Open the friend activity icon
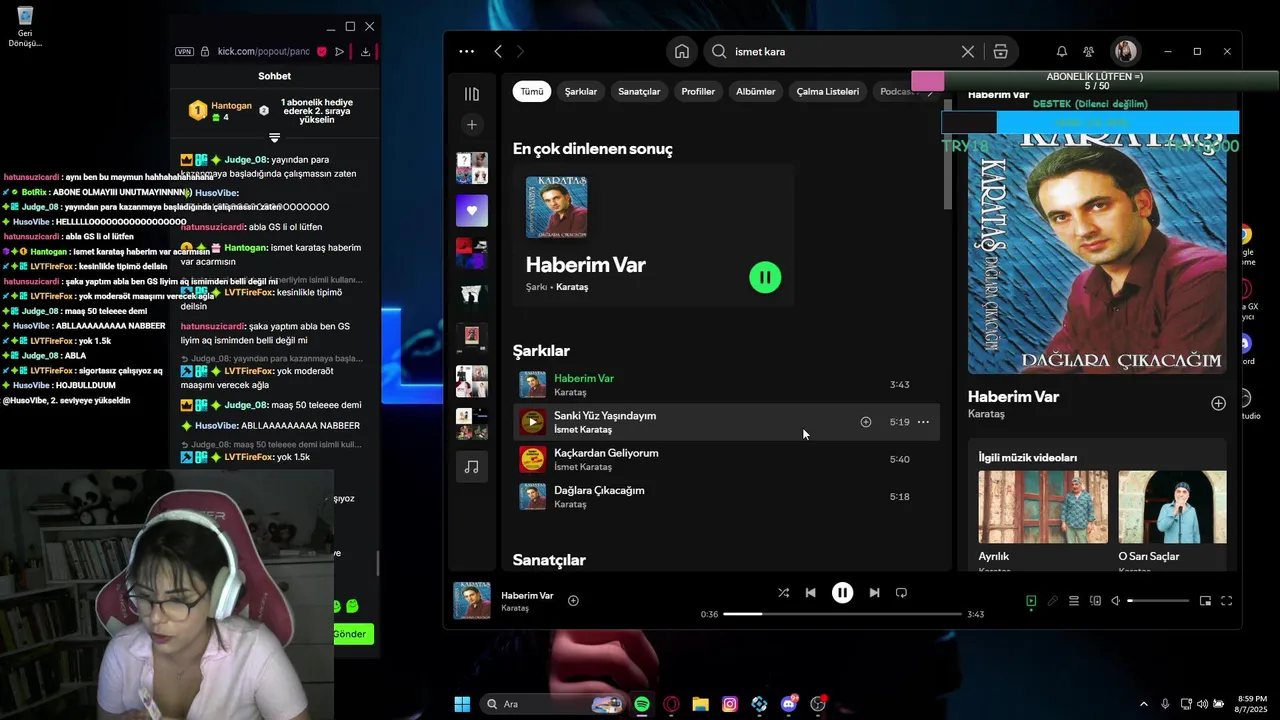1280x720 pixels. coord(1089,51)
